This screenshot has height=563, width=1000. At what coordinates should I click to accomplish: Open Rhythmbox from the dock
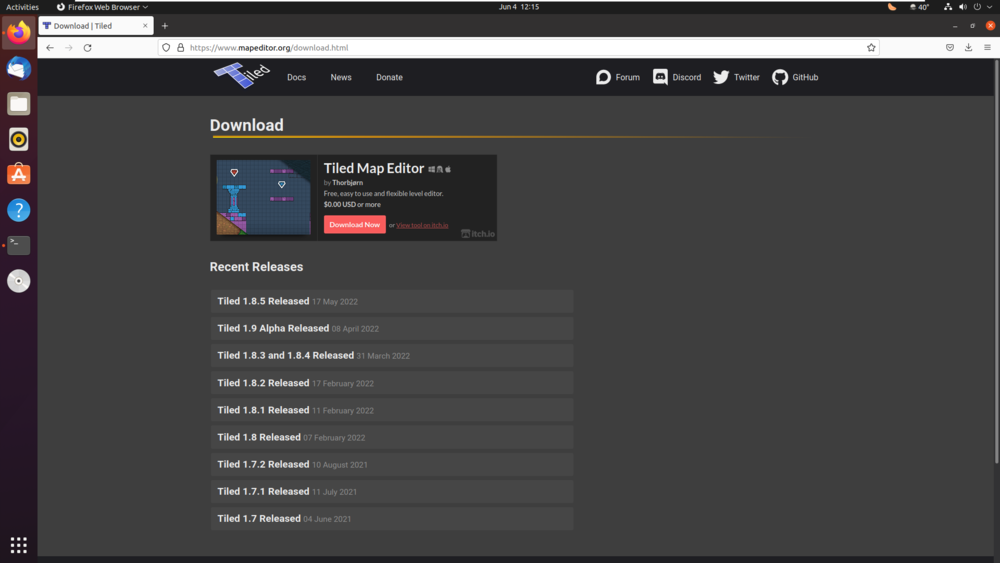click(x=18, y=139)
